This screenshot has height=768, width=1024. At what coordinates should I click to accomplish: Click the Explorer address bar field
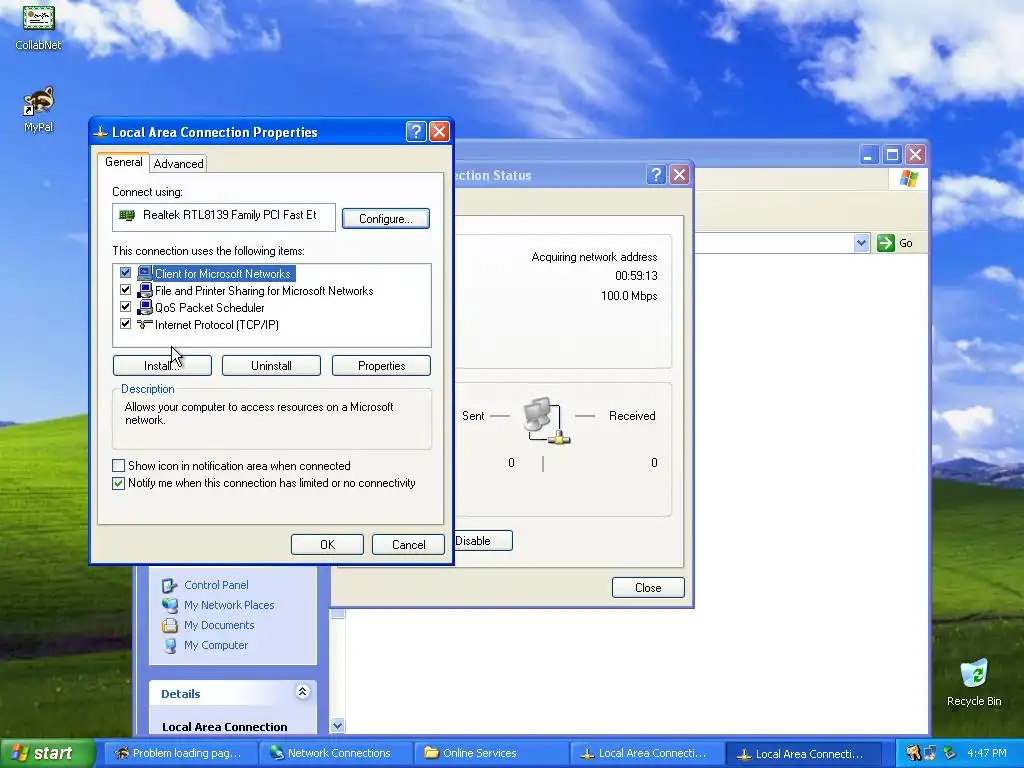[x=774, y=243]
